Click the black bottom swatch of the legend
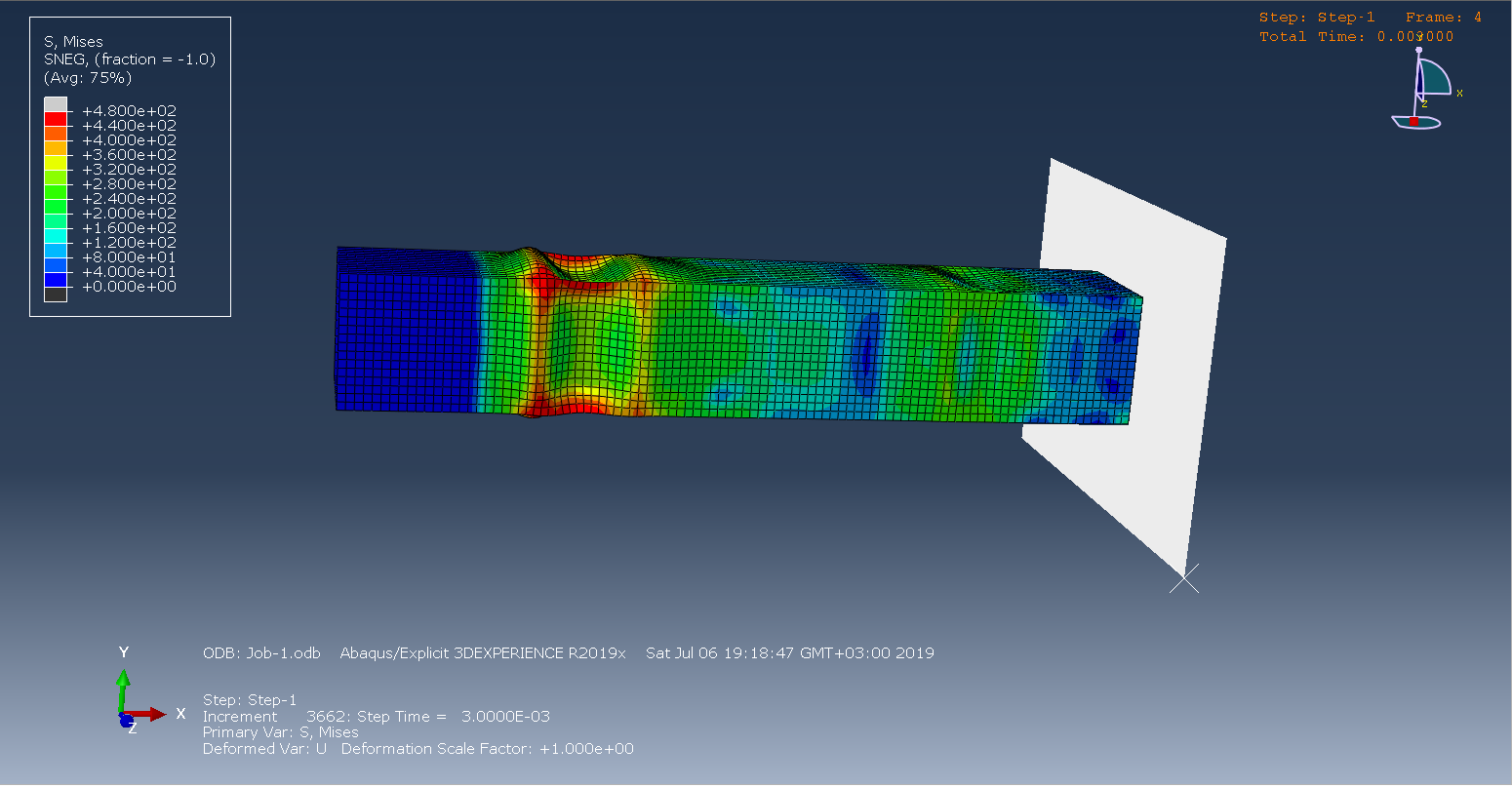Viewport: 1512px width, 787px height. tap(56, 295)
